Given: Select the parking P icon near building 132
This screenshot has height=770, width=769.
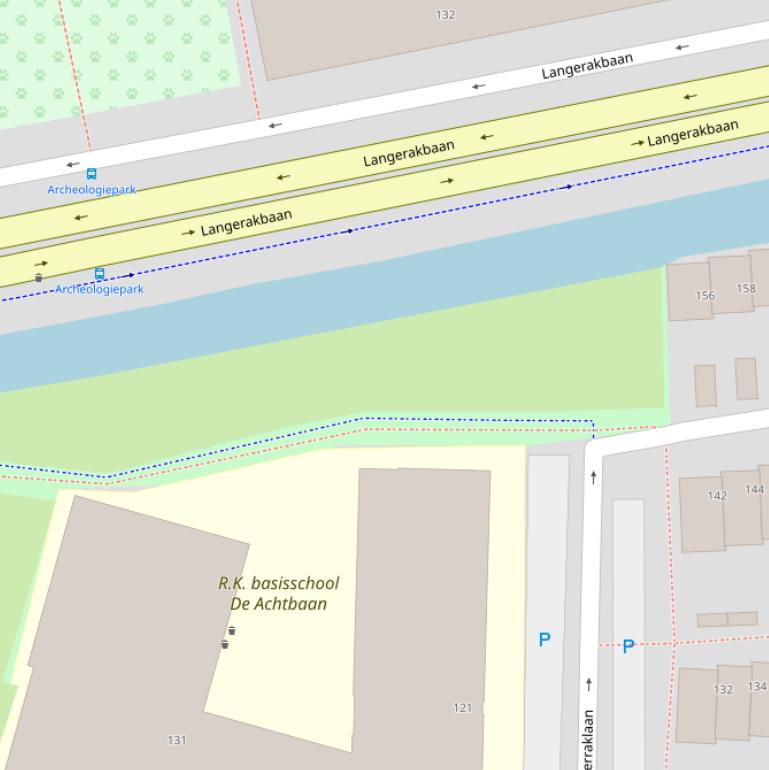Looking at the screenshot, I should pos(628,647).
